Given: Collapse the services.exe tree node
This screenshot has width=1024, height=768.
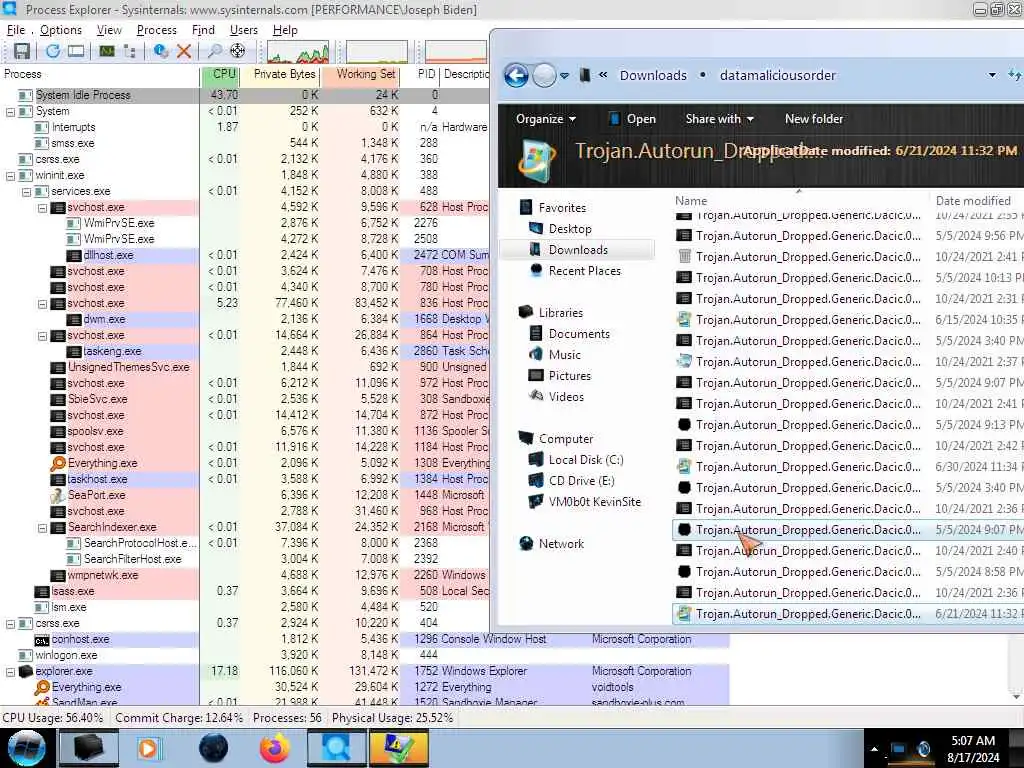Looking at the screenshot, I should point(27,192).
